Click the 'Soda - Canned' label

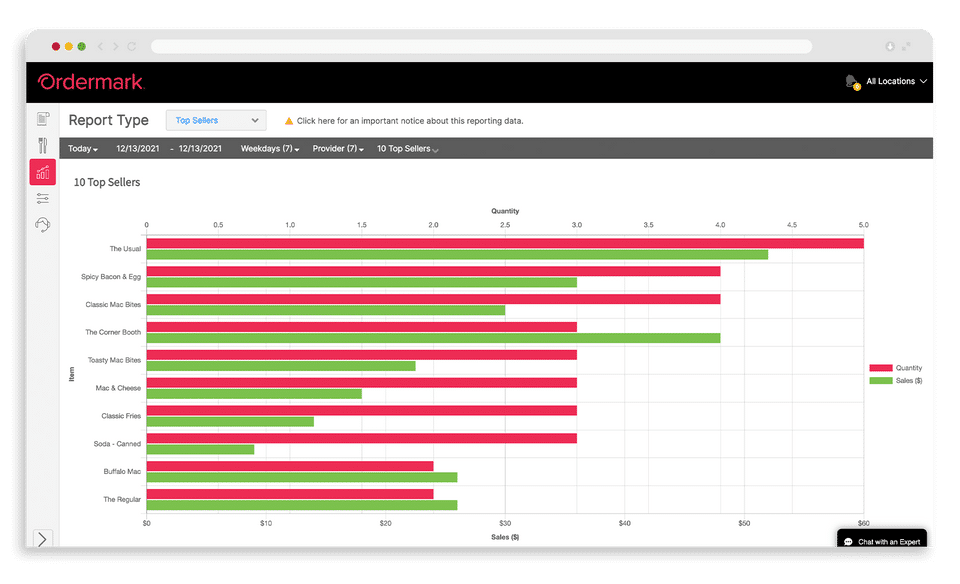[117, 444]
